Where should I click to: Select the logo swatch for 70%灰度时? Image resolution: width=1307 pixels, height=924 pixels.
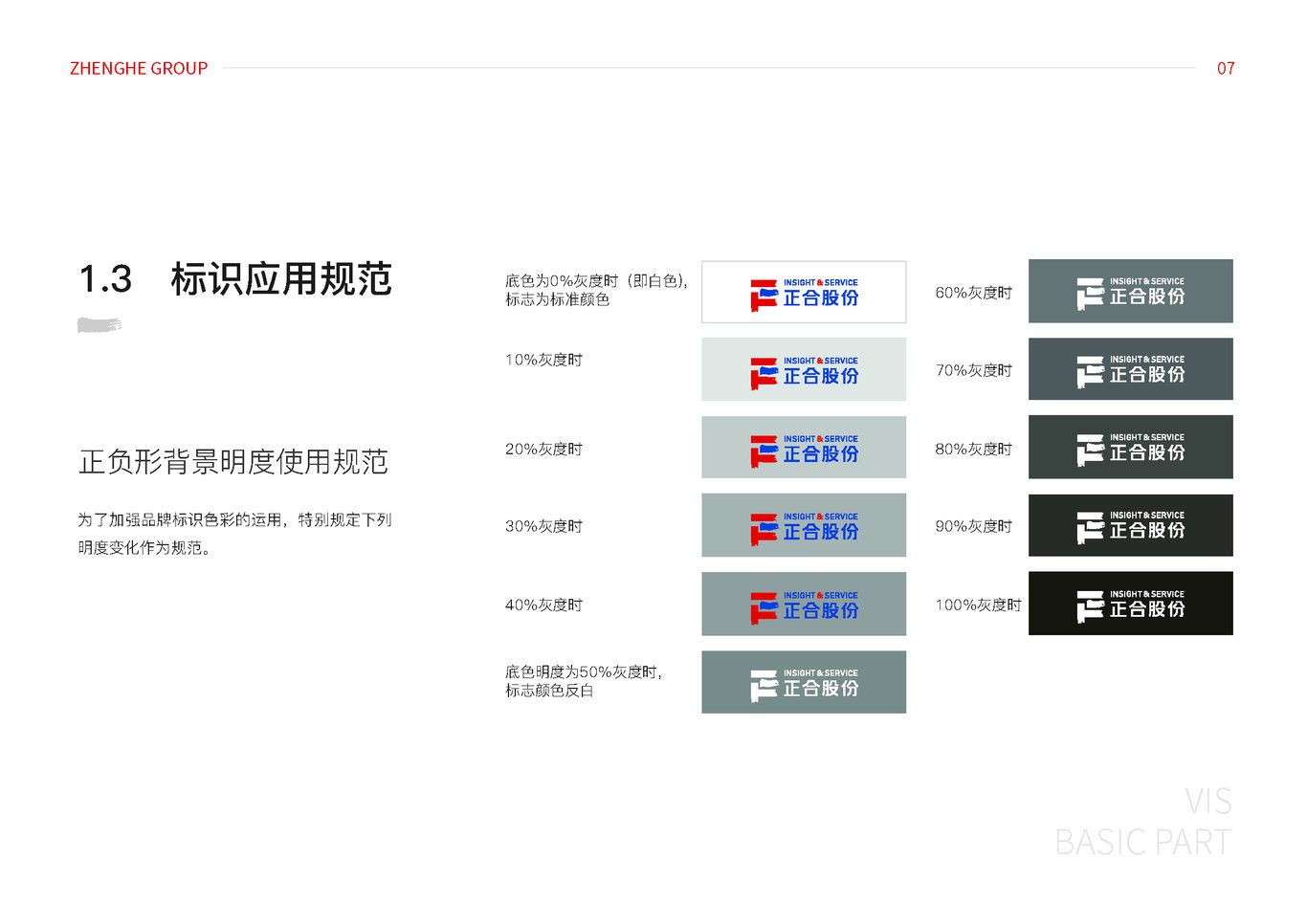[x=1131, y=369]
